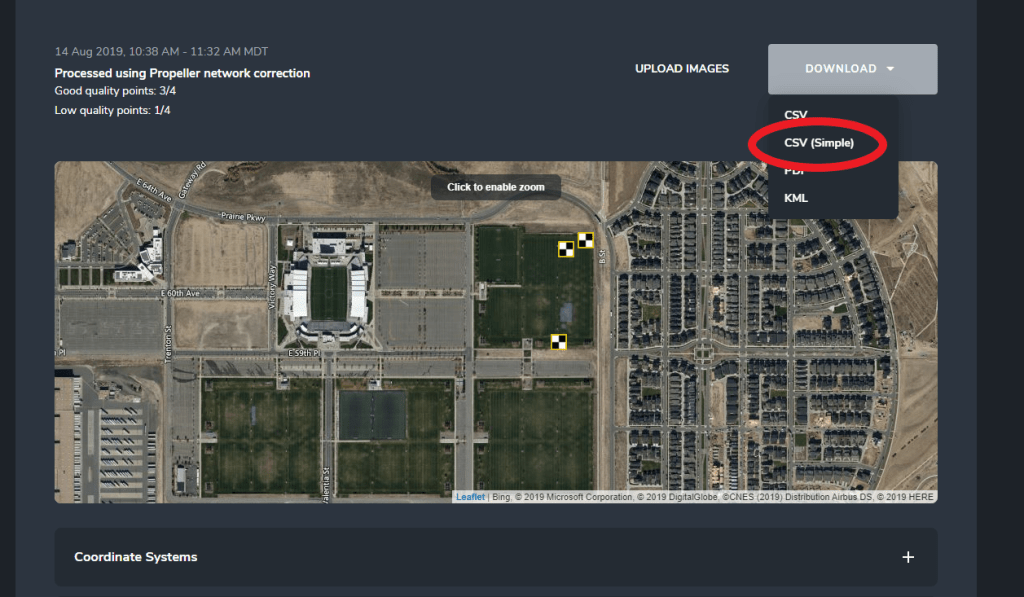Open the Leaflet attribution link

coord(470,497)
